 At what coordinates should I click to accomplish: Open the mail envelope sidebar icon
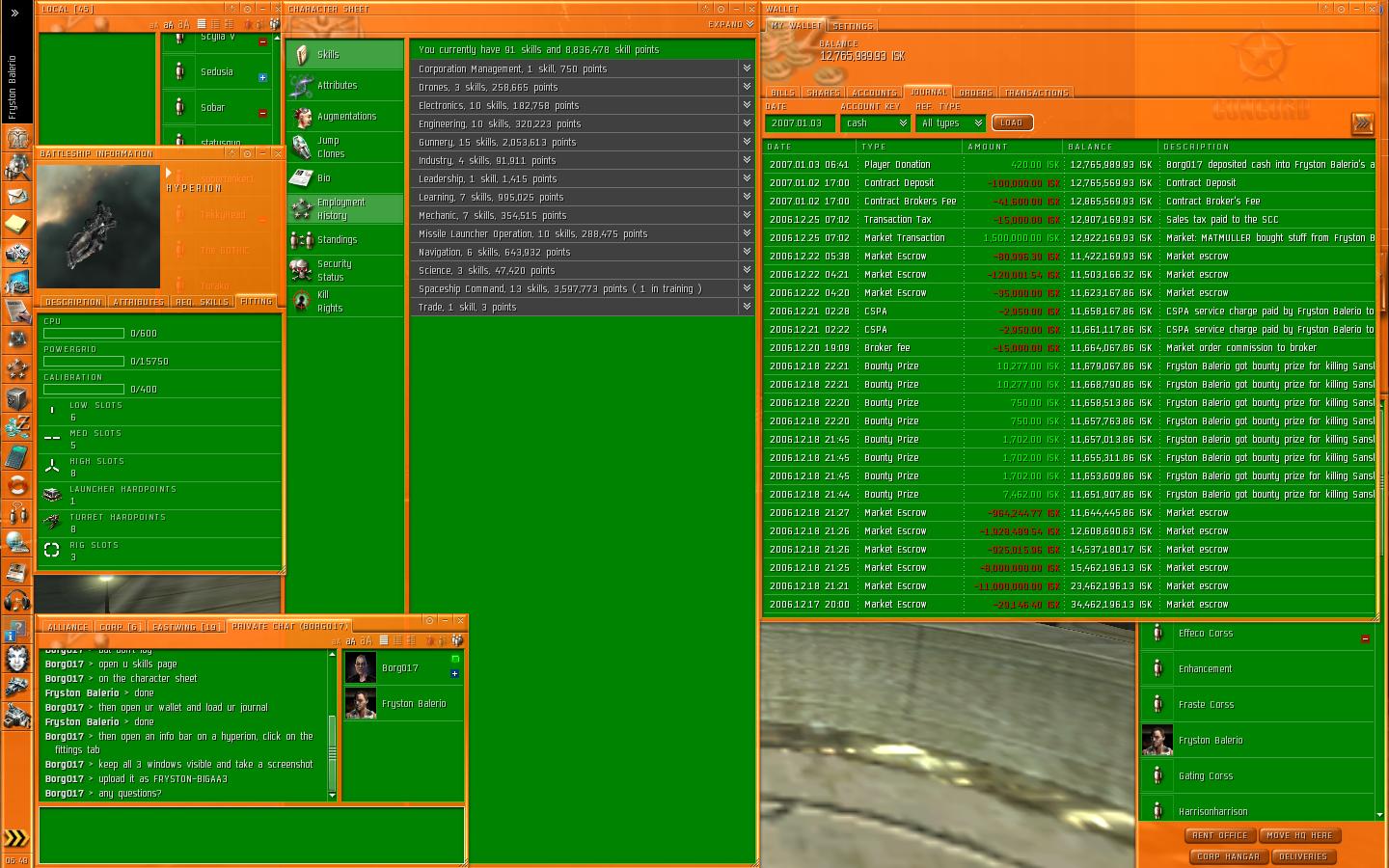[16, 196]
